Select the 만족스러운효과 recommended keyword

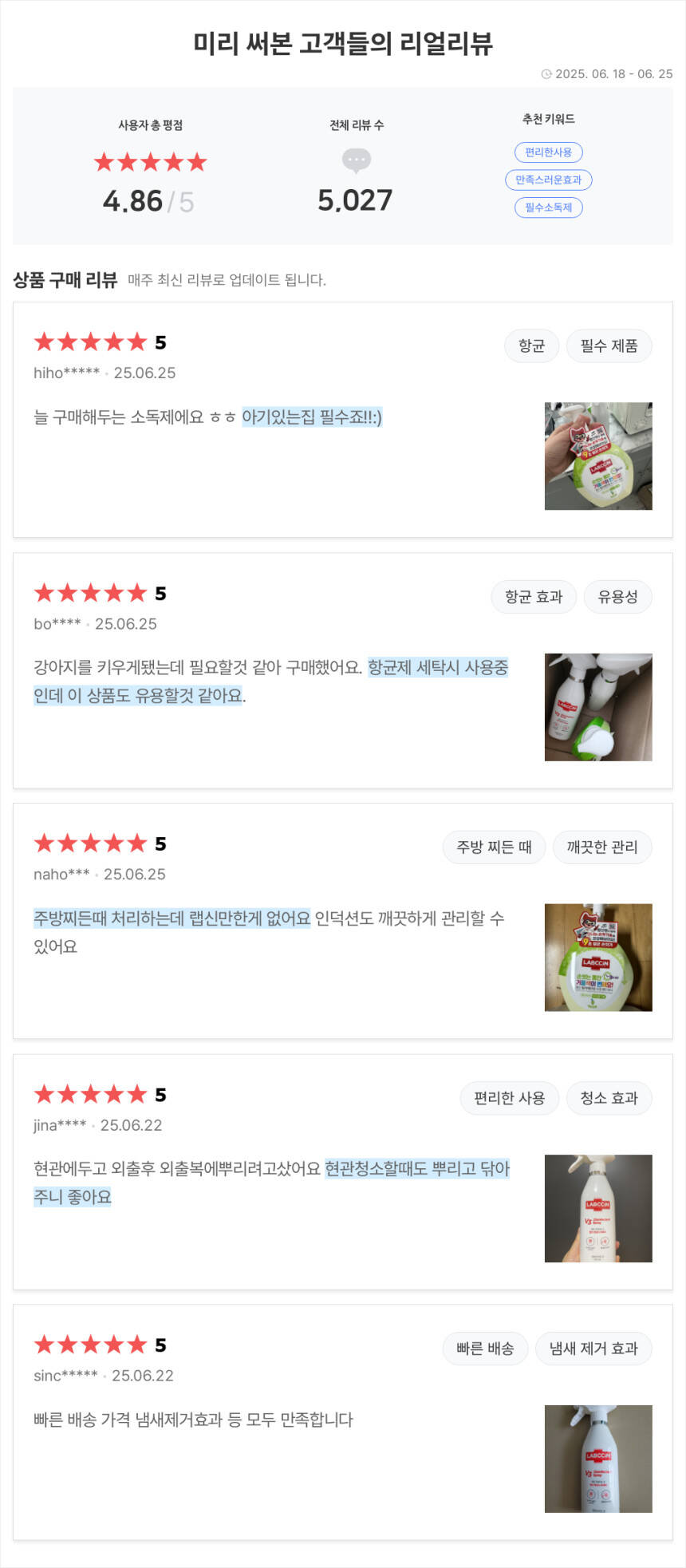tap(549, 180)
